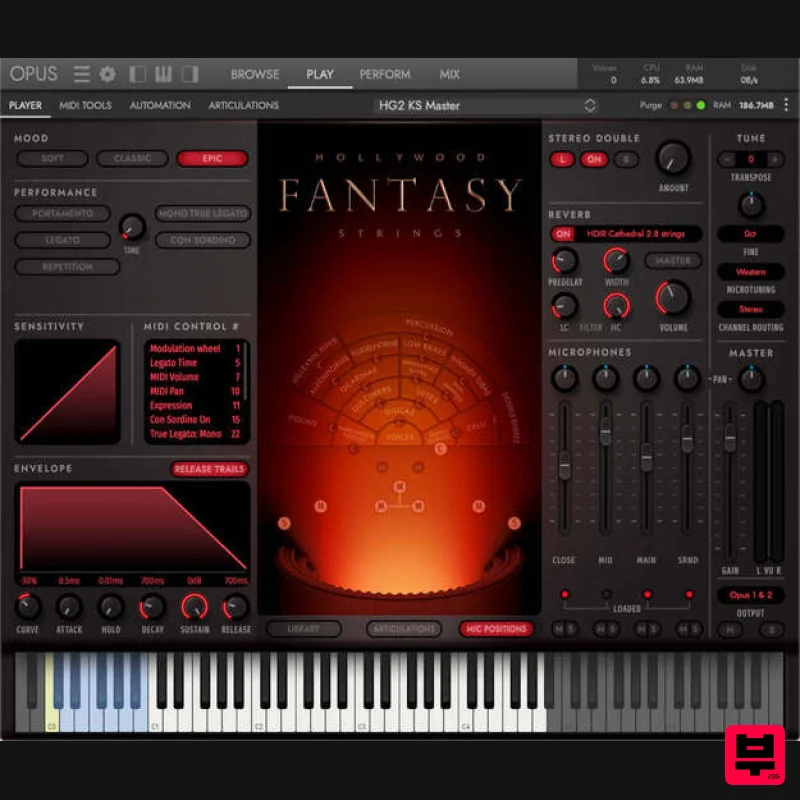Toggle the Close mic loaded indicator

pyautogui.click(x=564, y=594)
